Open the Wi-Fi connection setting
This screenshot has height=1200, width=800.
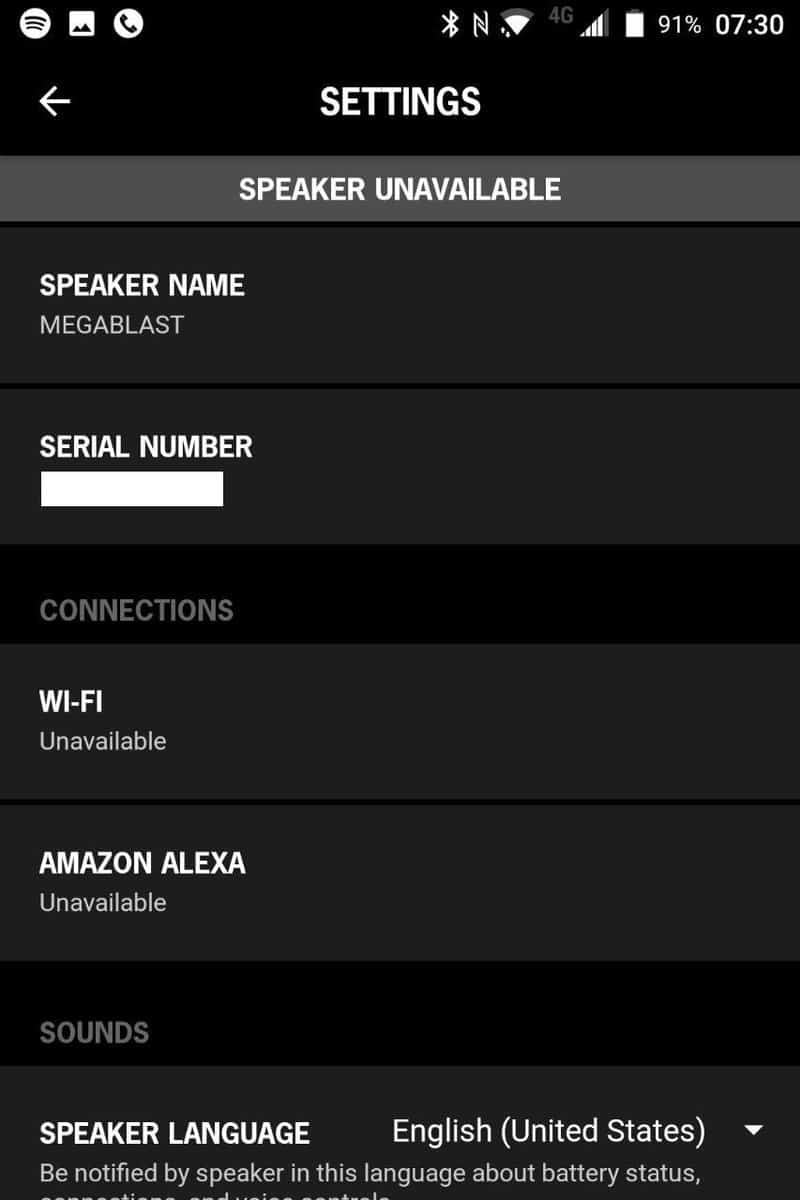click(400, 720)
